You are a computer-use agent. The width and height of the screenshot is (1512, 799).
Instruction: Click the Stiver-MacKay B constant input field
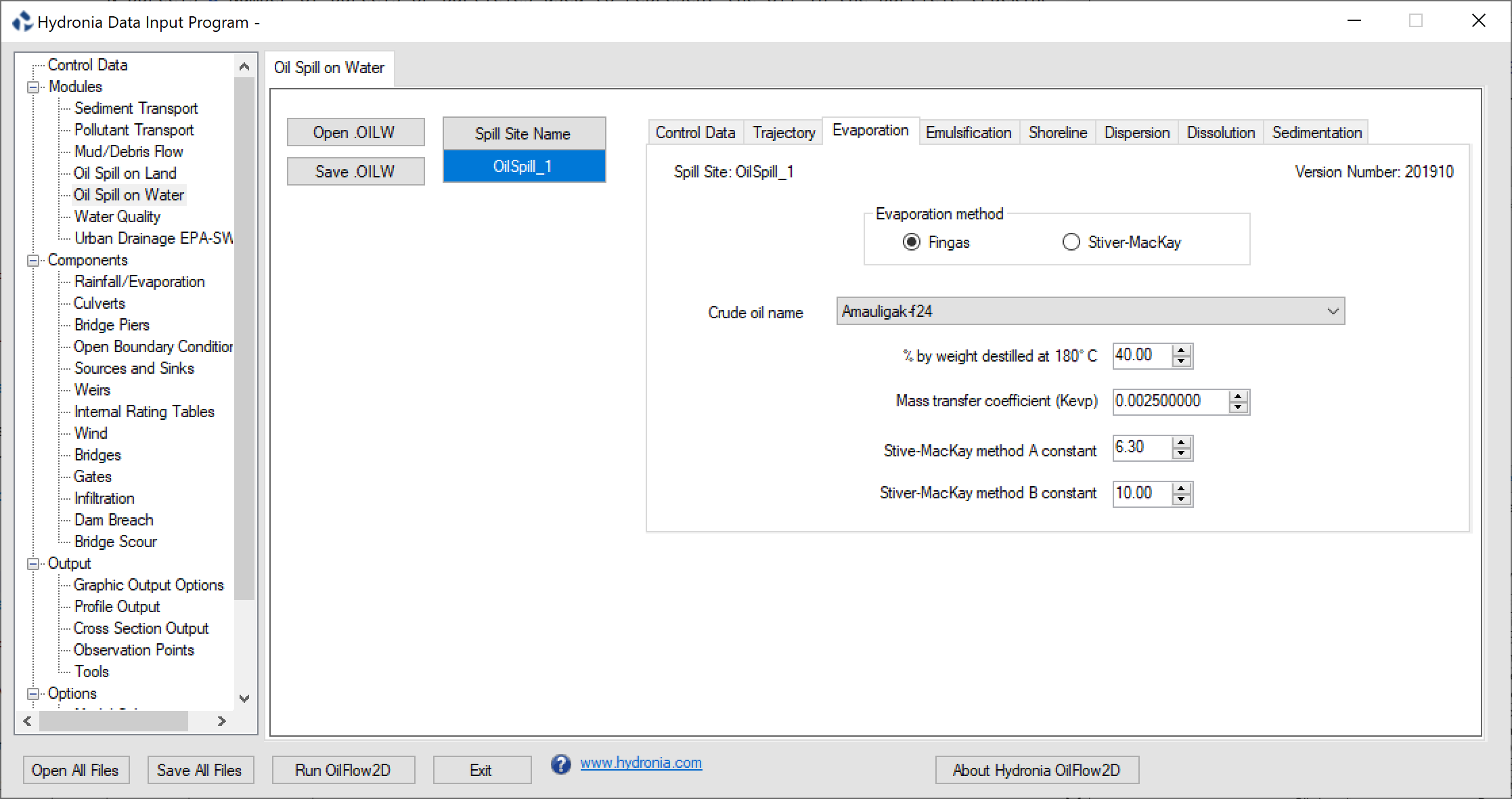tap(1142, 494)
